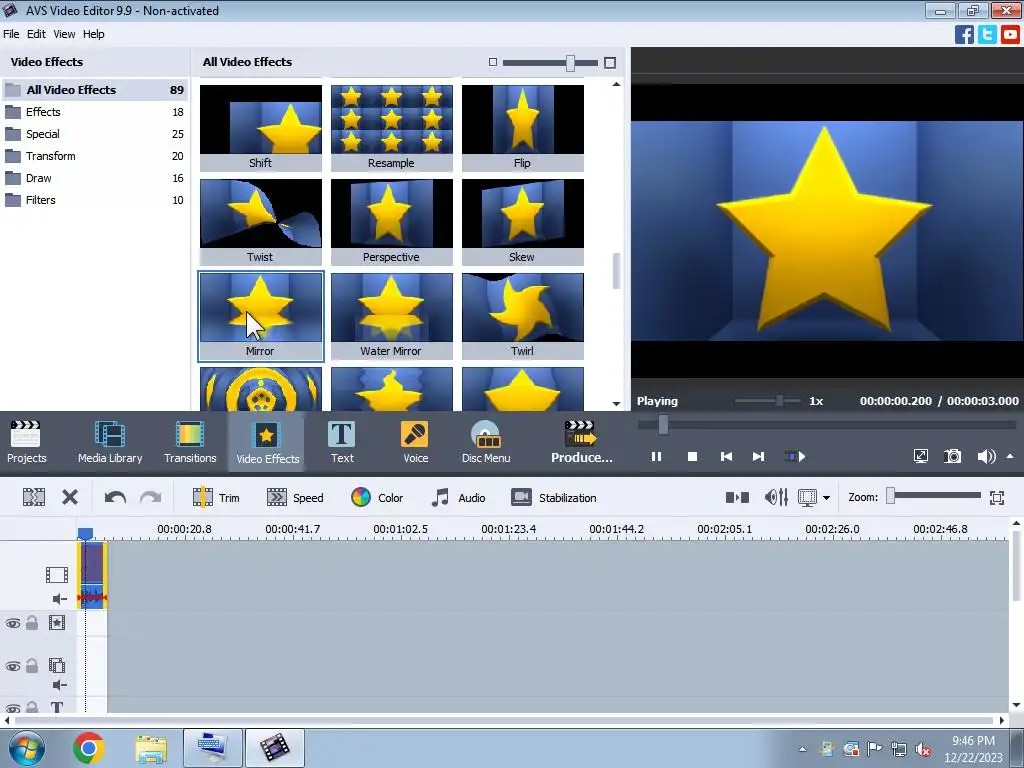This screenshot has width=1024, height=768.
Task: Select the Filters category folder
Action: [x=95, y=200]
